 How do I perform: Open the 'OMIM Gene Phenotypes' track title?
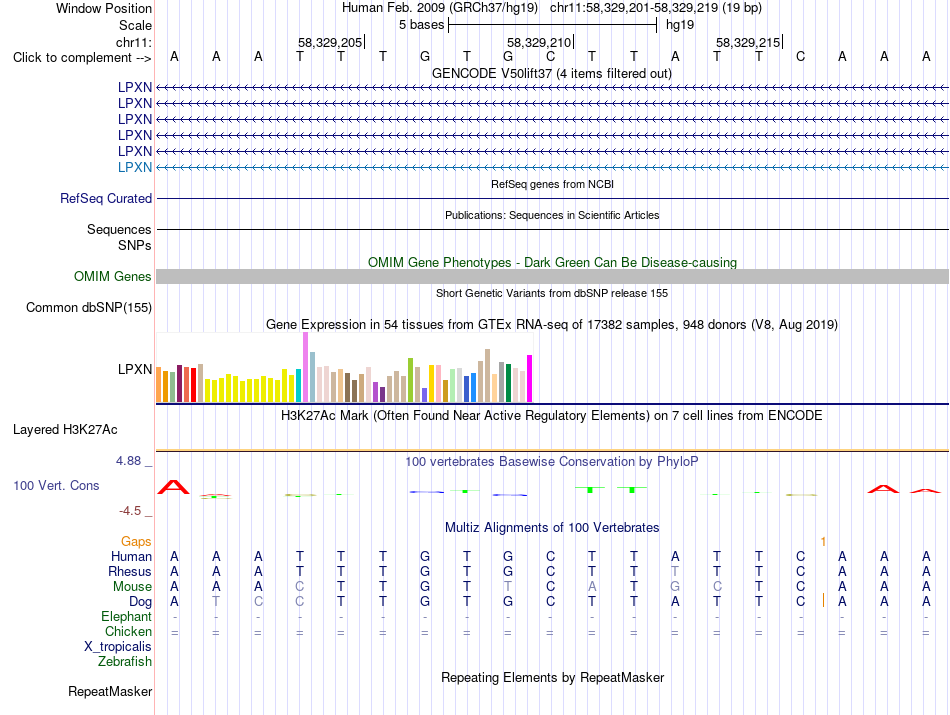coord(552,262)
